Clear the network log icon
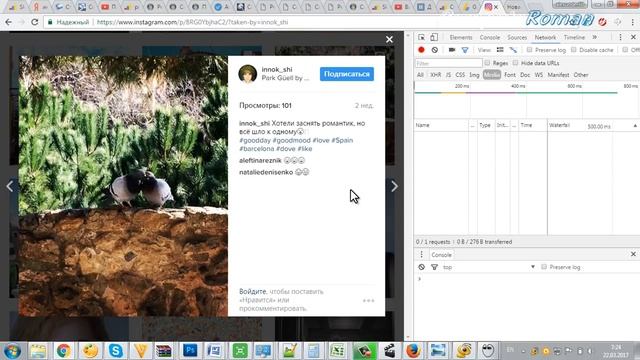Image resolution: width=640 pixels, height=360 pixels. coord(435,50)
